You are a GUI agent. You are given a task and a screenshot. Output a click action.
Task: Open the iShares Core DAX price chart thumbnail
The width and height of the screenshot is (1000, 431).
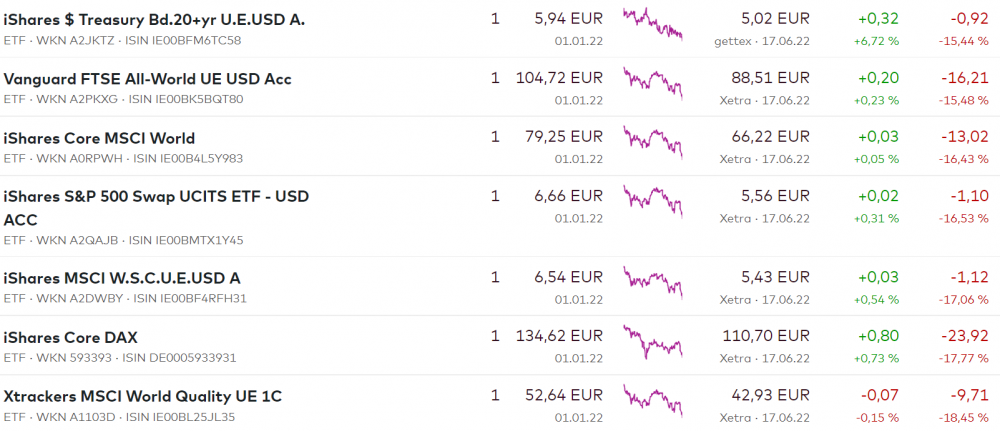652,342
